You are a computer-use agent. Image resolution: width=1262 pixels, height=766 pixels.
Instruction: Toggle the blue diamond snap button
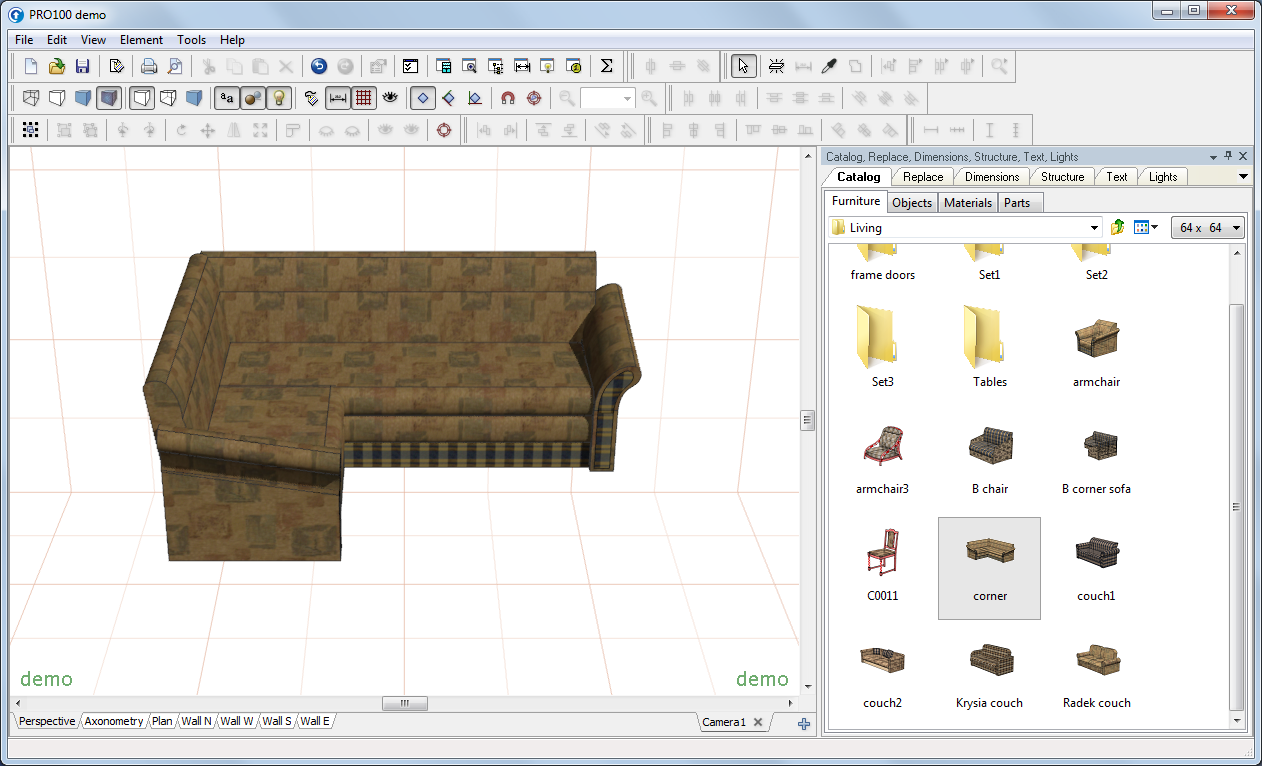pyautogui.click(x=423, y=98)
